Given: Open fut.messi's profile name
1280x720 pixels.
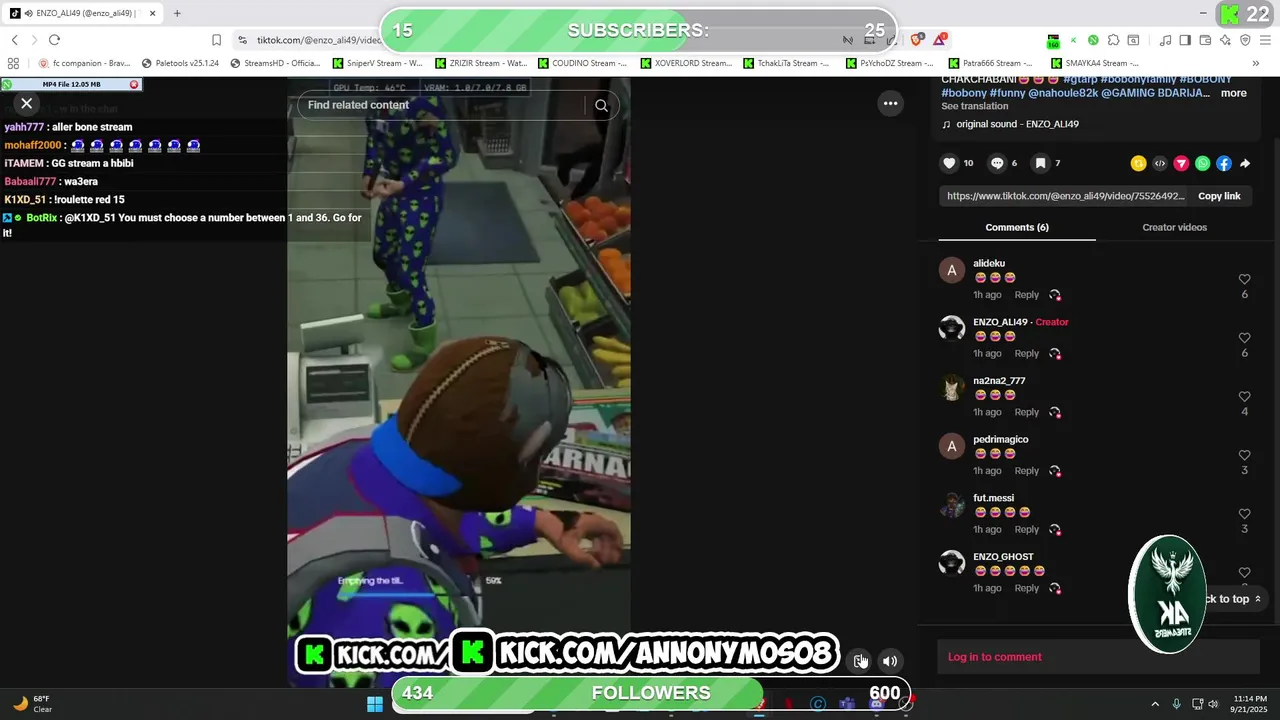Looking at the screenshot, I should 993,498.
